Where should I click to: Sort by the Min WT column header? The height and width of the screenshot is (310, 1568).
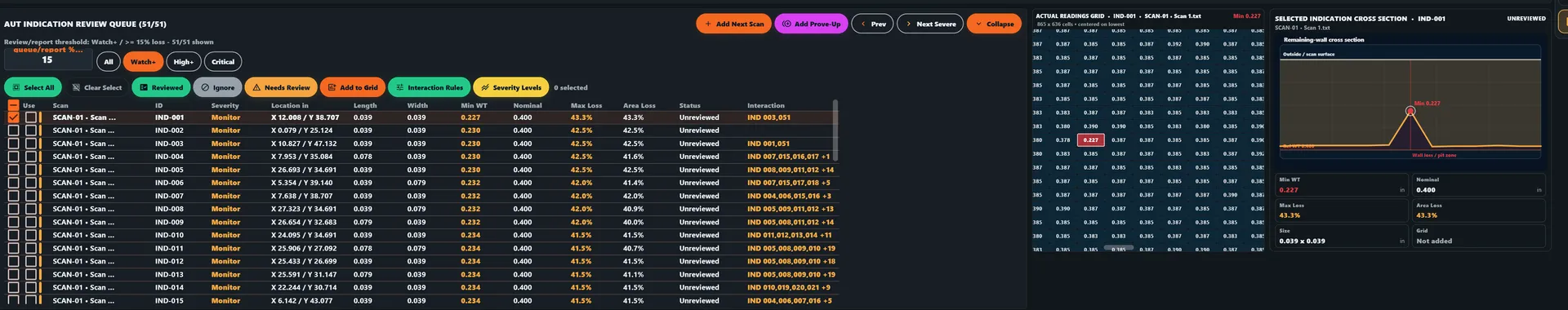[x=474, y=105]
